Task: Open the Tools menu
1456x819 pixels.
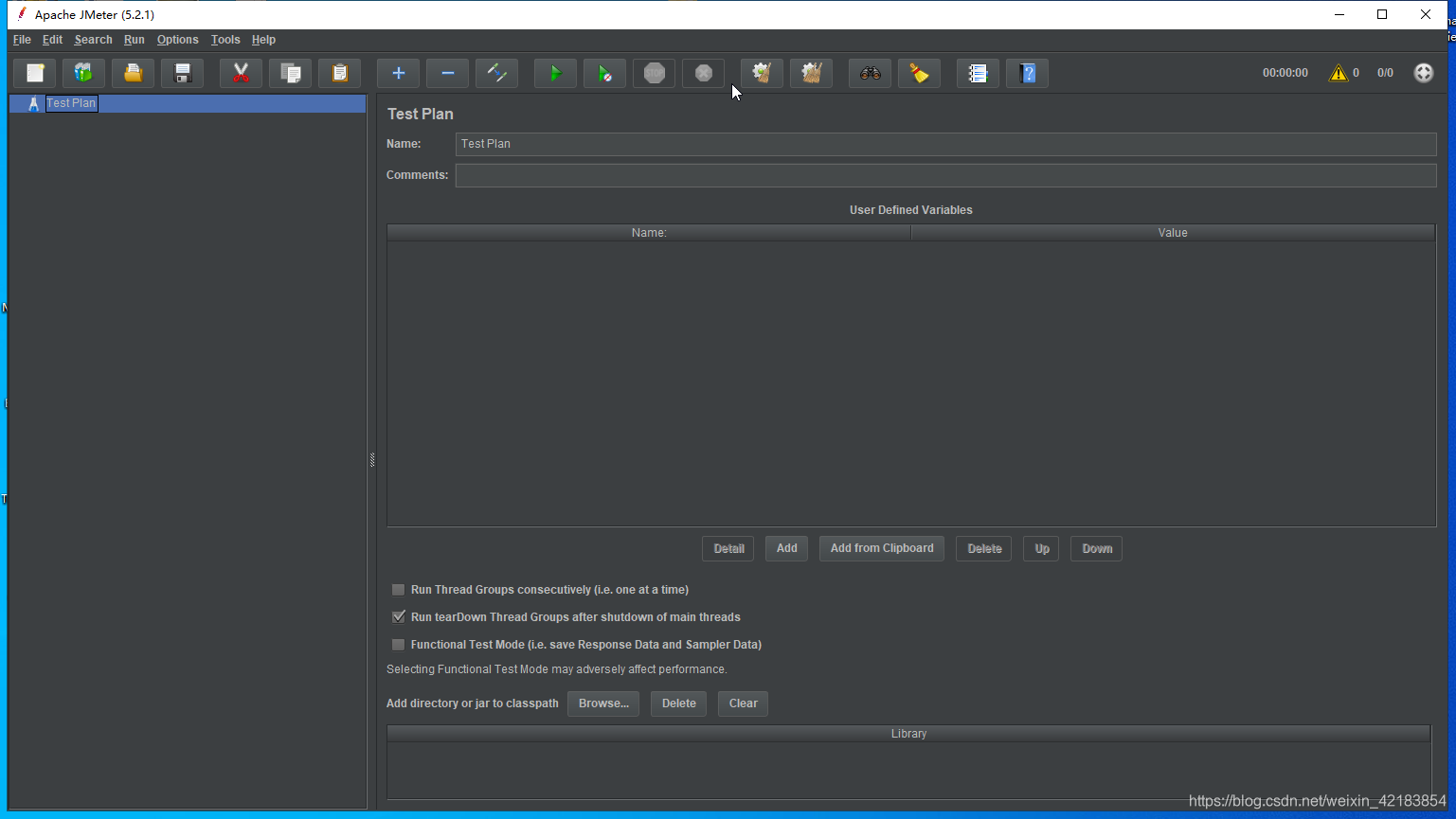Action: click(x=225, y=40)
